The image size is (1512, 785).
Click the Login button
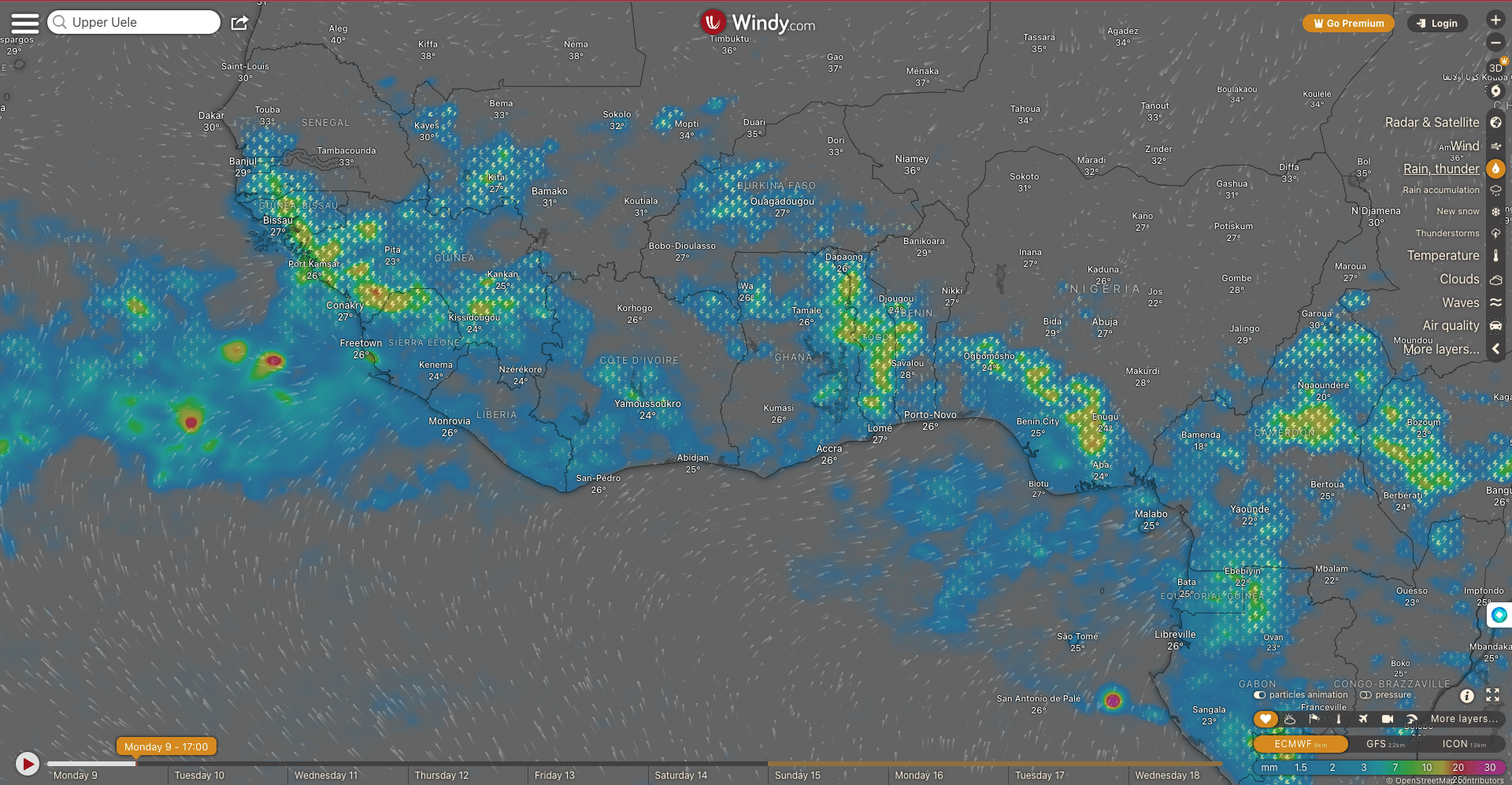(x=1437, y=24)
